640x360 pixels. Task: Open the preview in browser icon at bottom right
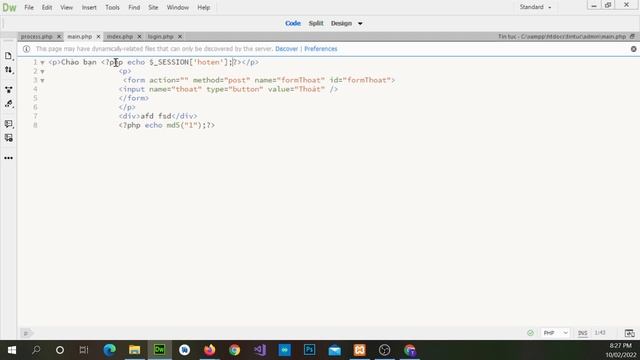click(x=629, y=333)
